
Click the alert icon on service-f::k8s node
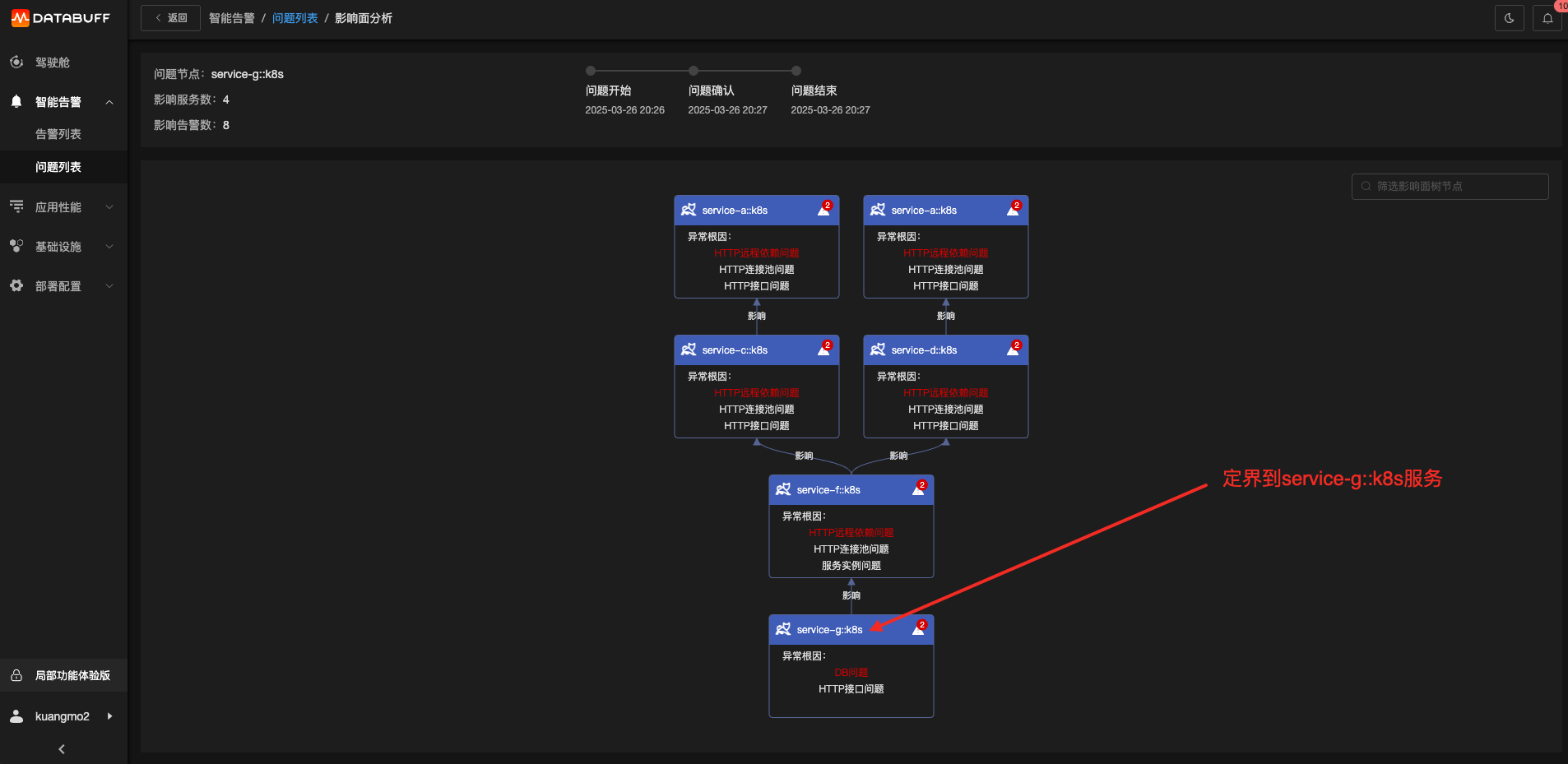[919, 488]
